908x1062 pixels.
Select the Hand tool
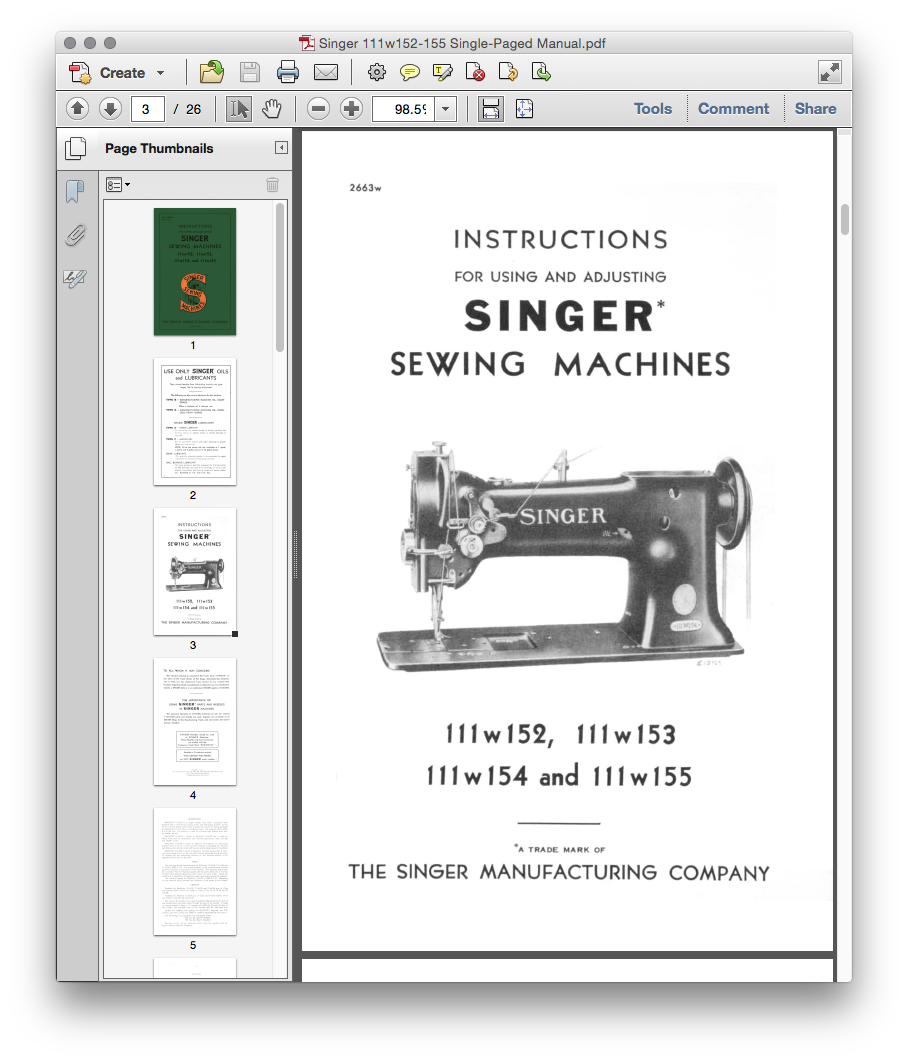[271, 108]
